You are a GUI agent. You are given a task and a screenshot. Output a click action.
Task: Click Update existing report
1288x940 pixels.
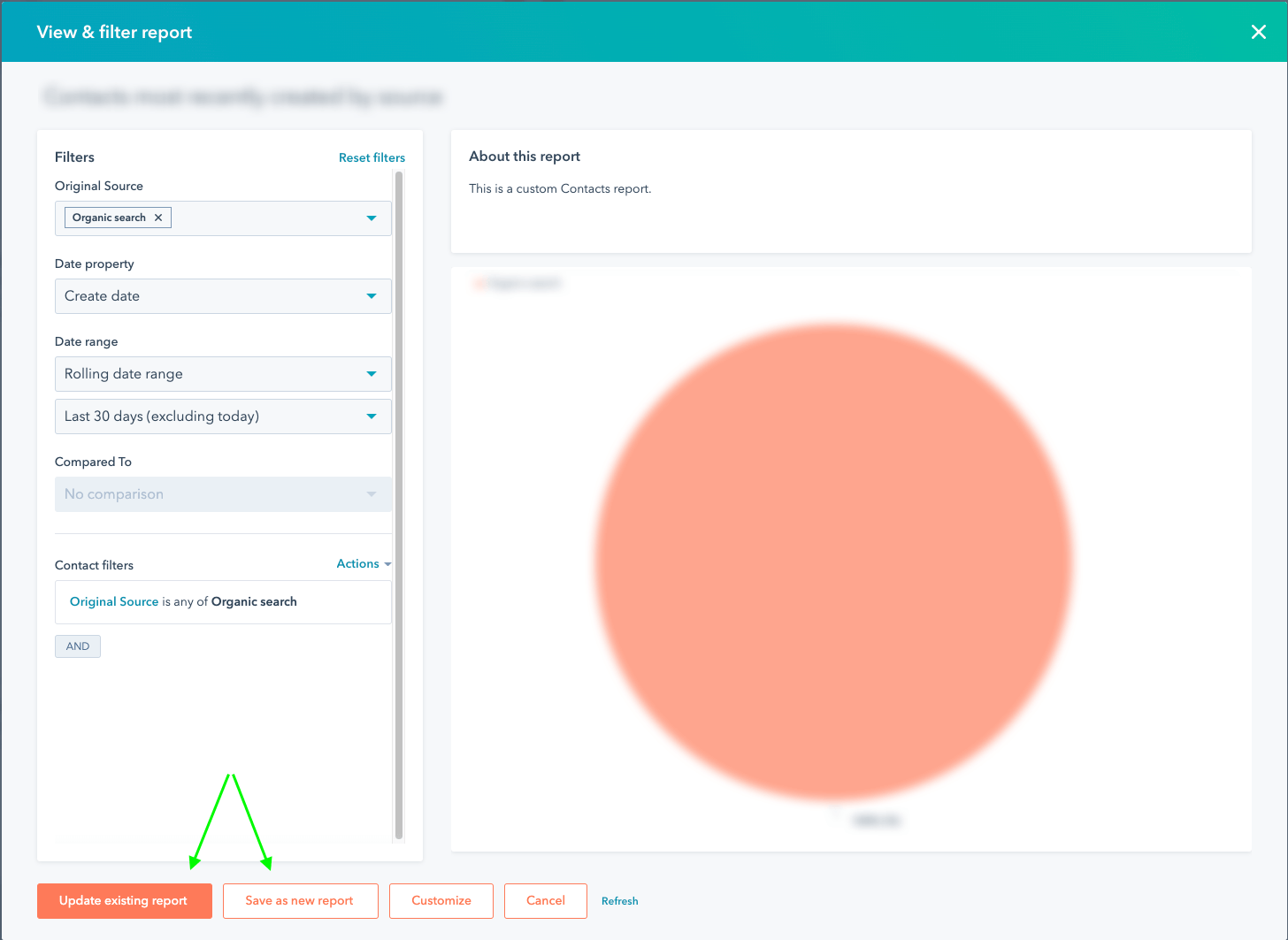[x=124, y=900]
